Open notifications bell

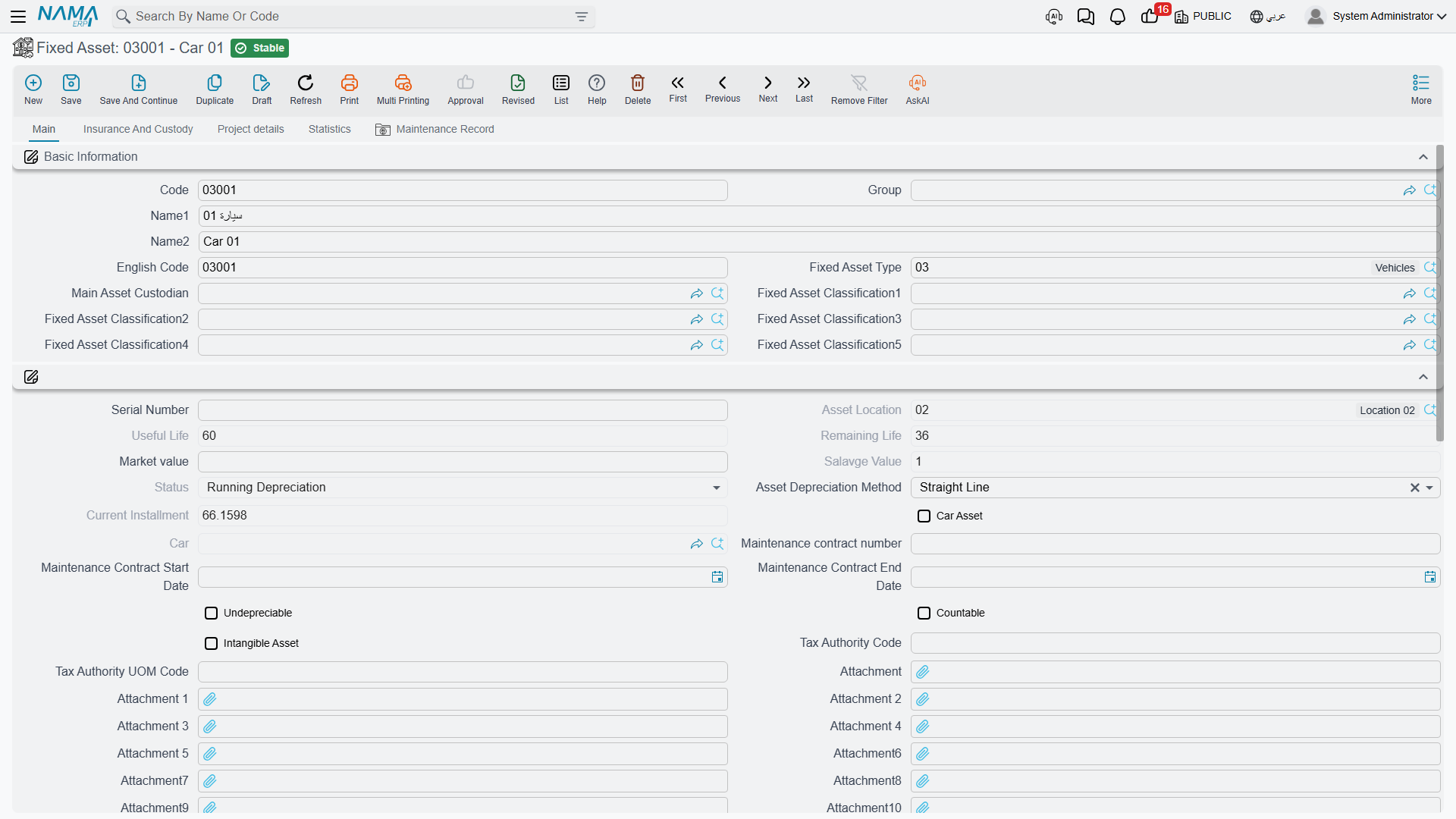(x=1117, y=17)
